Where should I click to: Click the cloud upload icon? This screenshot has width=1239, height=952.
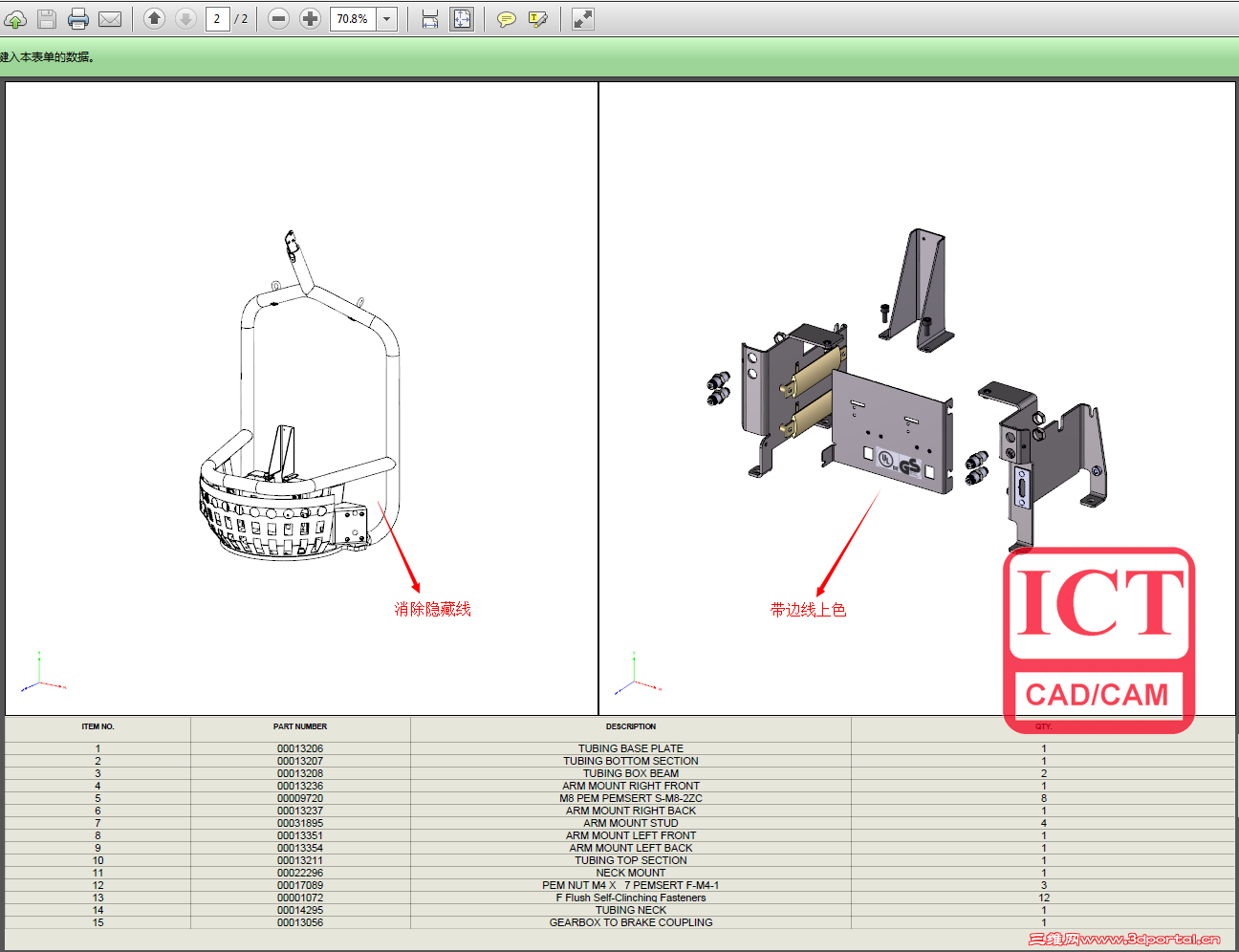click(x=15, y=19)
